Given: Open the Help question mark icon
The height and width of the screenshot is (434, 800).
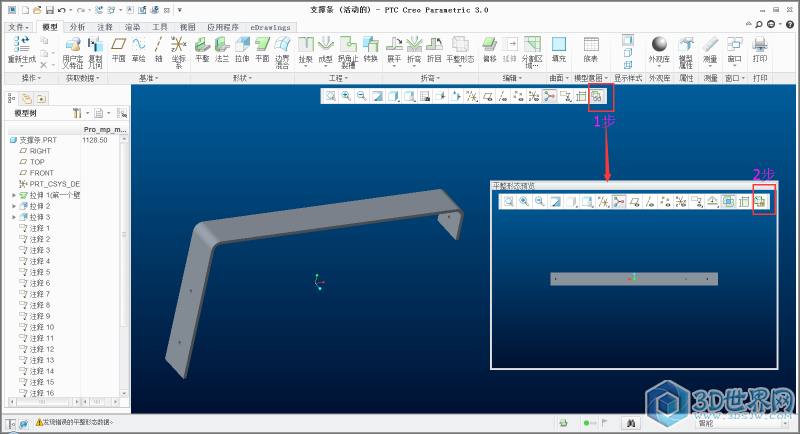Looking at the screenshot, I should point(790,24).
